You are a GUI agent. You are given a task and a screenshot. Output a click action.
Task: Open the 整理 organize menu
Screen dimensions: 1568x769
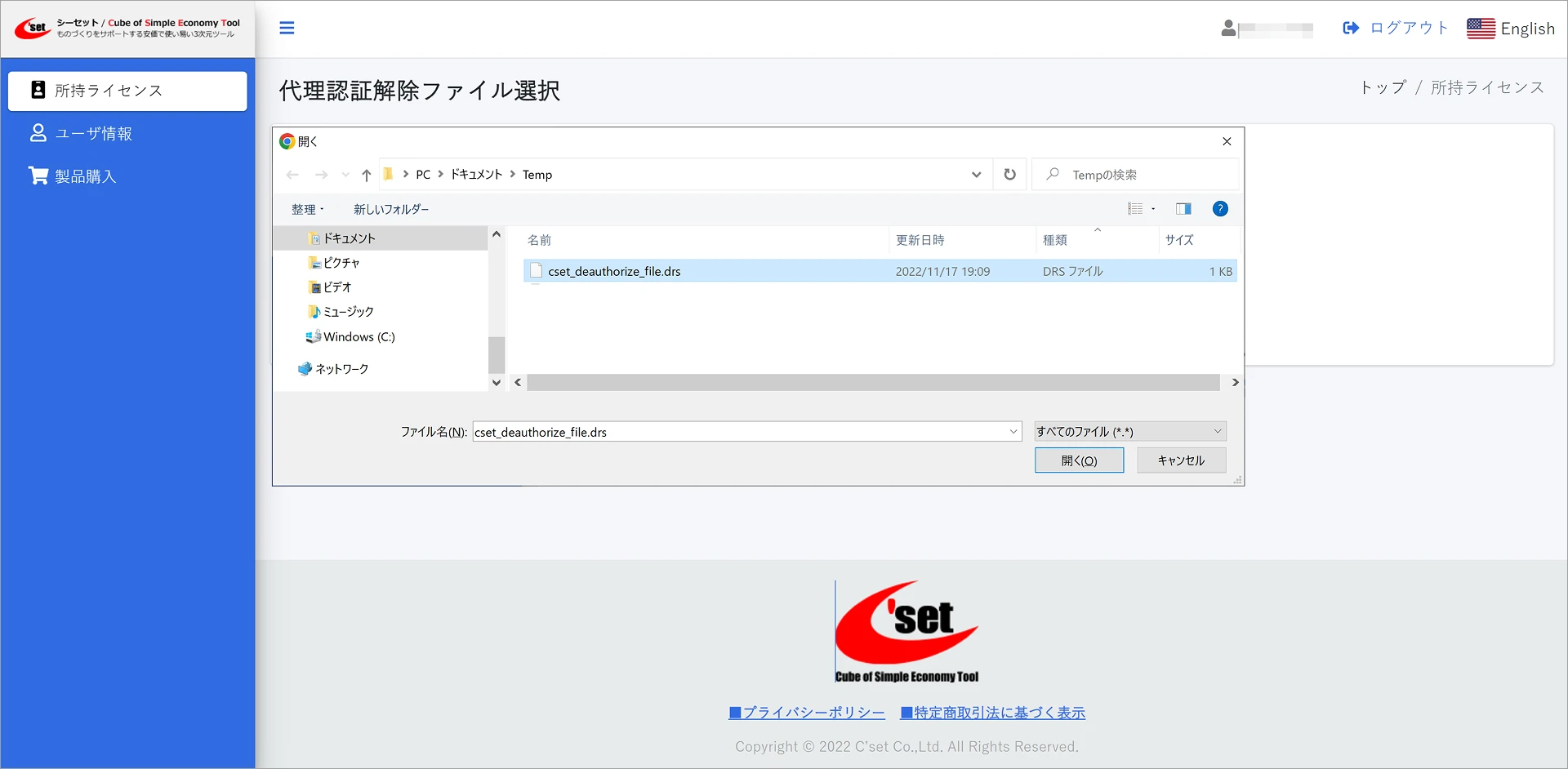coord(307,210)
